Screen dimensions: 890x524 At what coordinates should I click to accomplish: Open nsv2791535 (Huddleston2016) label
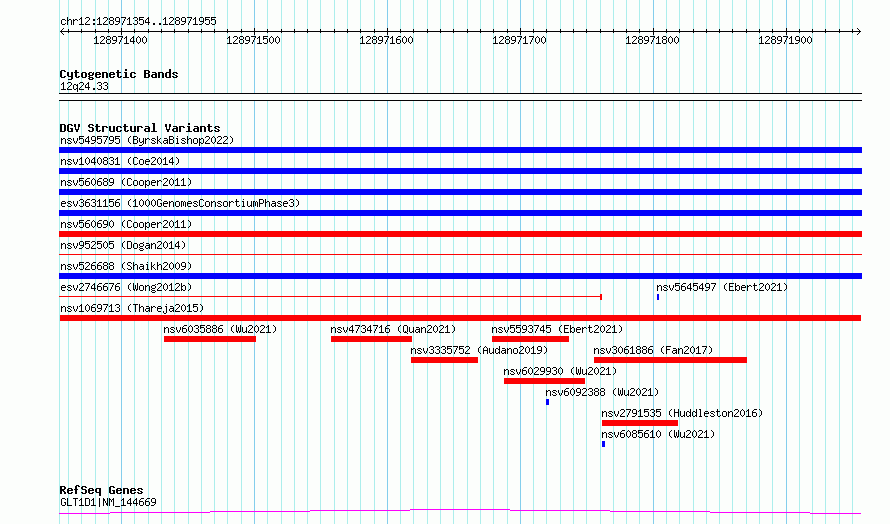point(682,413)
